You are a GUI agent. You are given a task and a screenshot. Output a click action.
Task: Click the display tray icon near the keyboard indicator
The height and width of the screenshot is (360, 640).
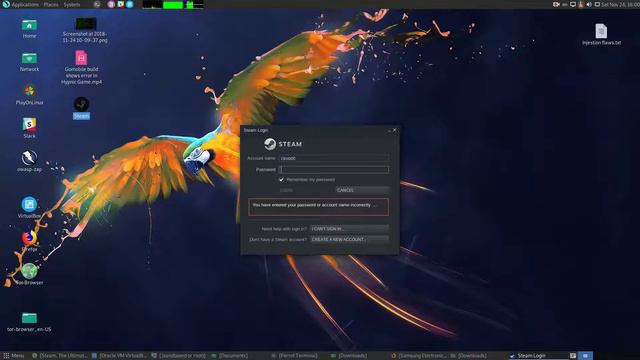click(573, 4)
